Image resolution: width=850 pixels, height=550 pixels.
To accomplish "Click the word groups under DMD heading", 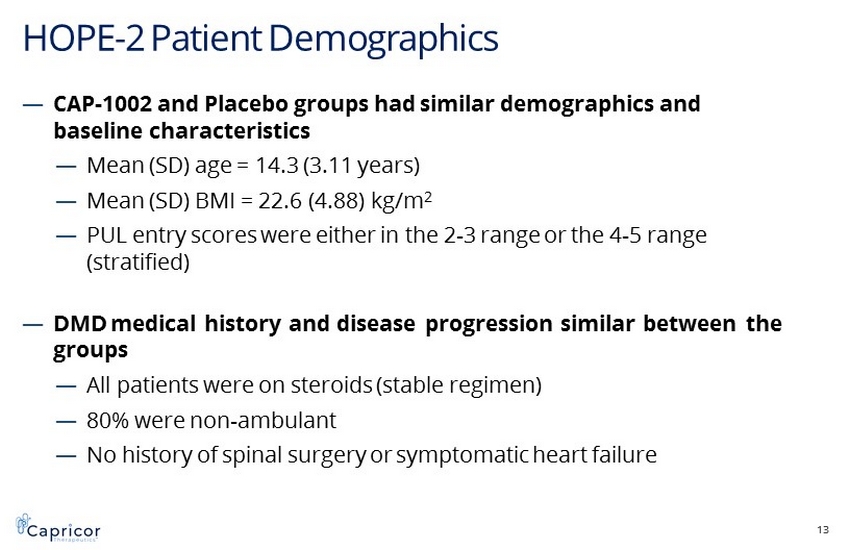I will pos(90,351).
